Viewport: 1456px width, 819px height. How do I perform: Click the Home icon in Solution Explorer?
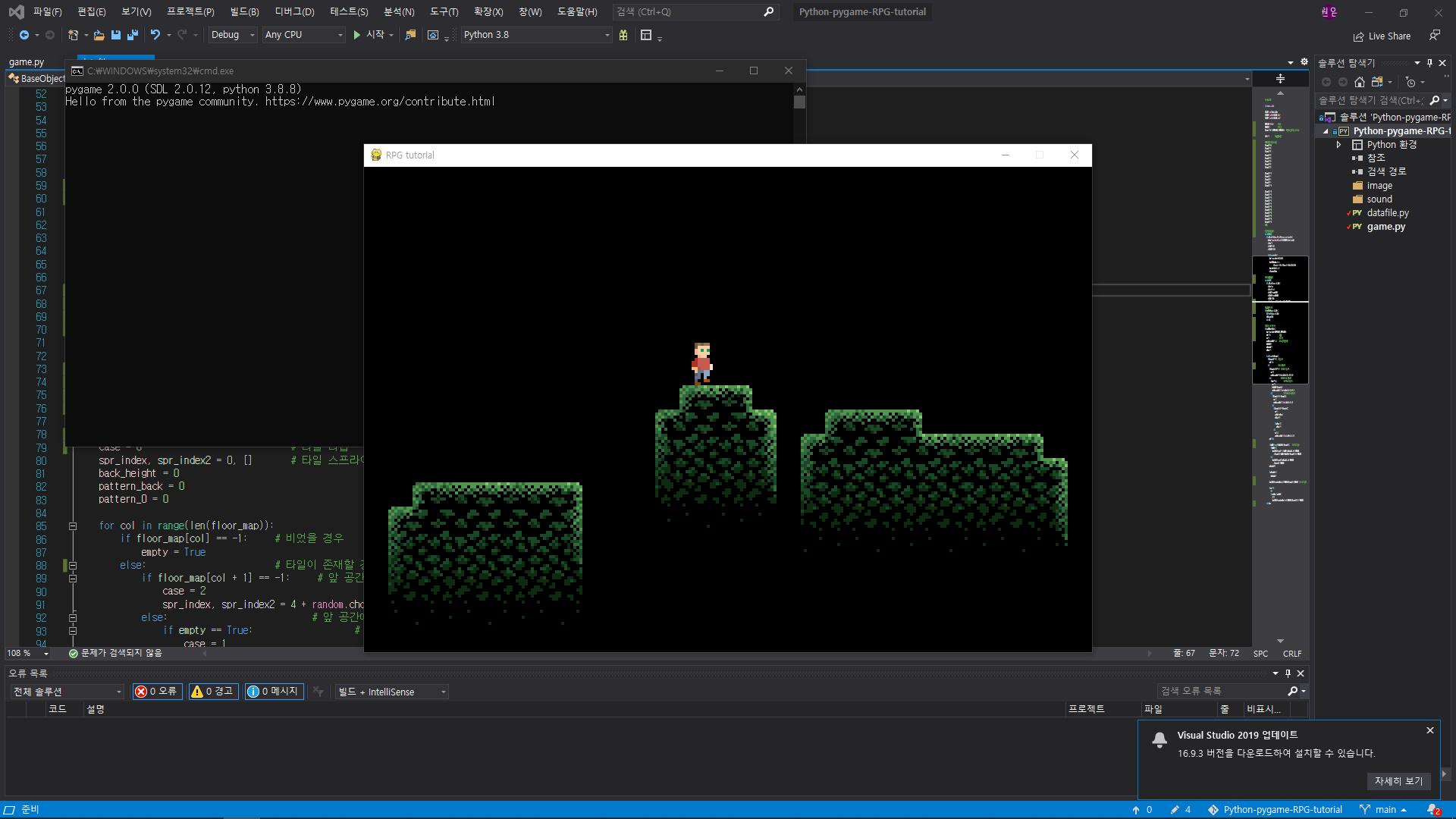click(1360, 82)
